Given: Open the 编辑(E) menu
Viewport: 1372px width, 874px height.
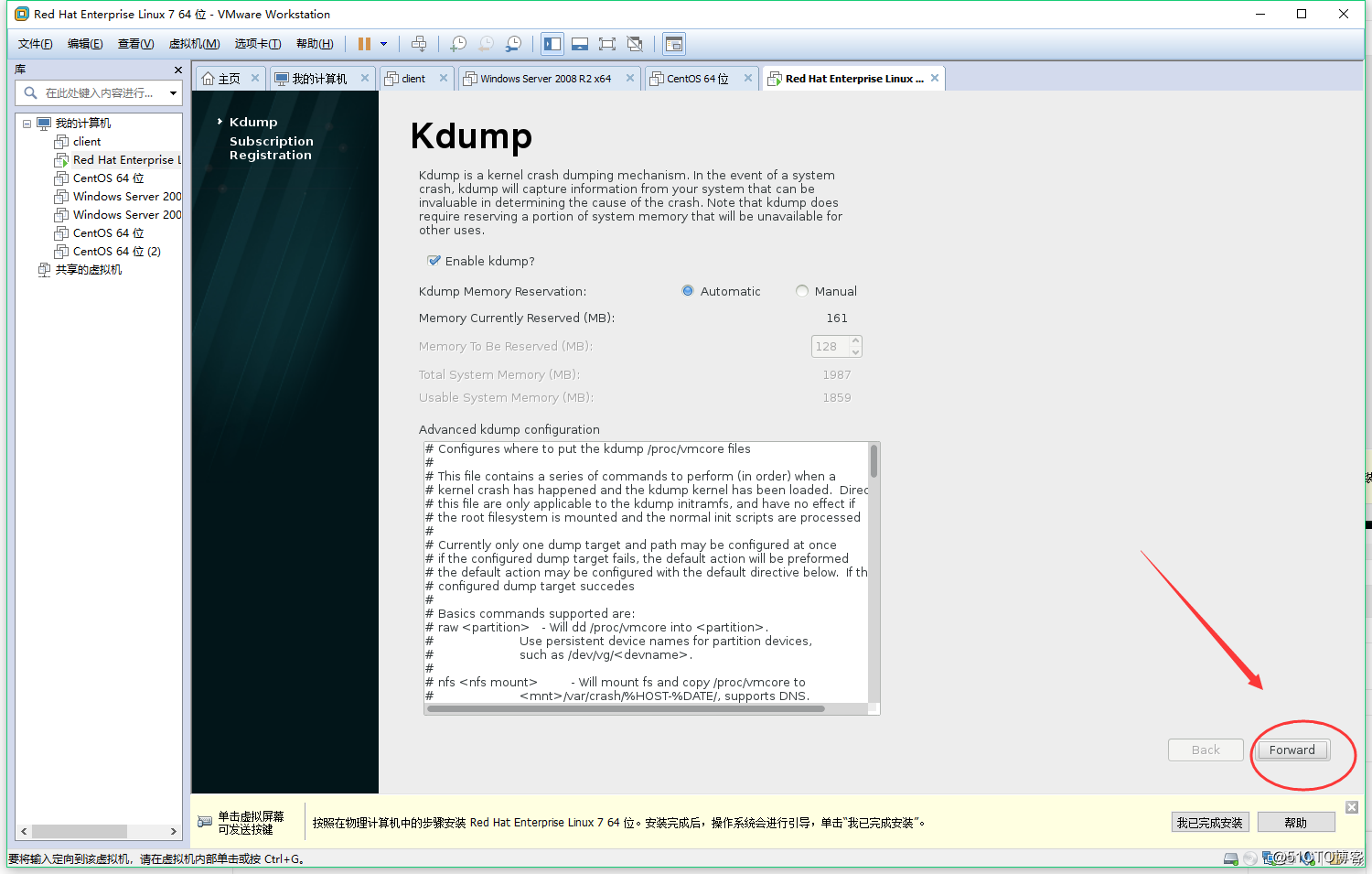Looking at the screenshot, I should (x=85, y=44).
